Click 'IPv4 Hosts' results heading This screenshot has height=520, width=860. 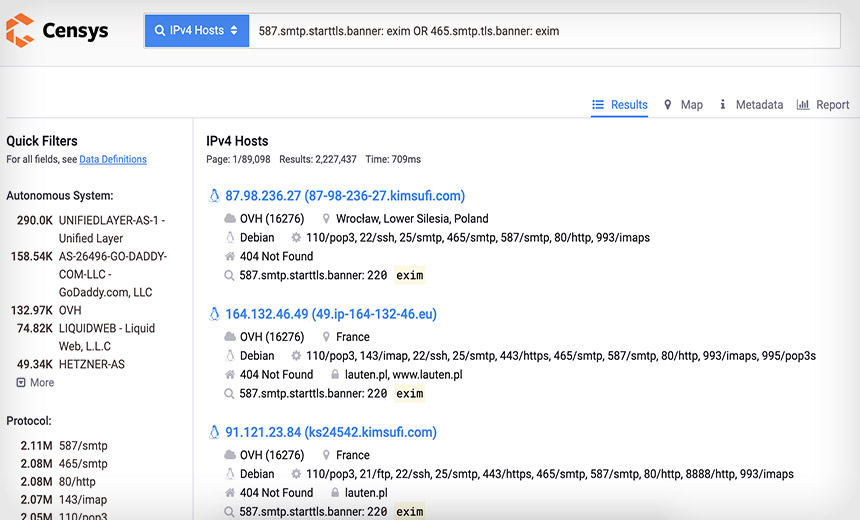[x=237, y=142]
